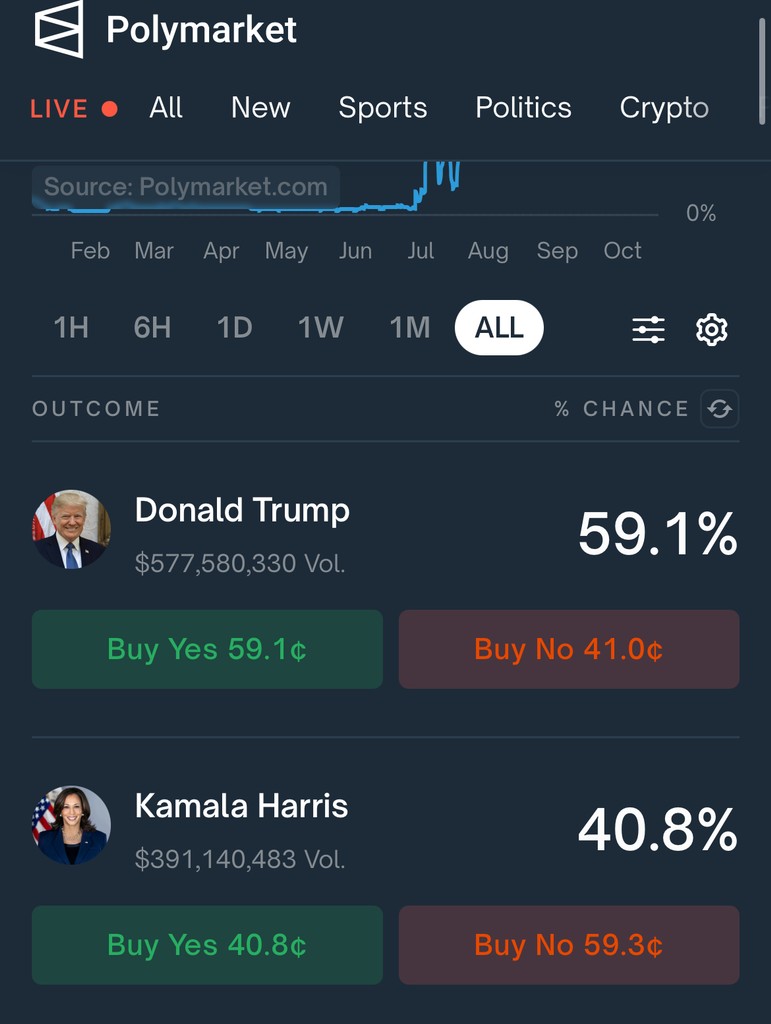The width and height of the screenshot is (771, 1024).
Task: Click the refresh icon next to % CHANCE
Action: [719, 409]
